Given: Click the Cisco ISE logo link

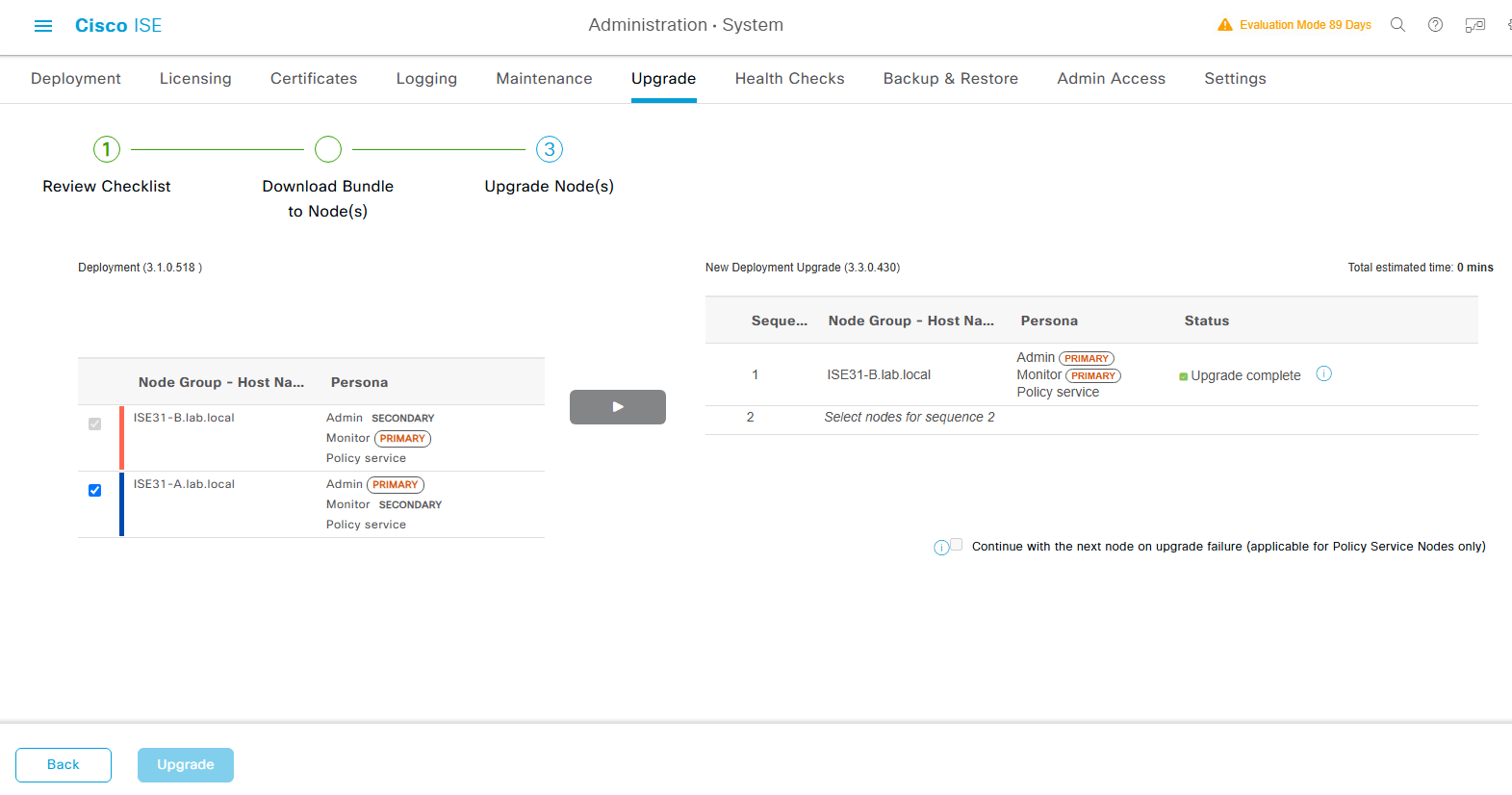Looking at the screenshot, I should [x=118, y=26].
